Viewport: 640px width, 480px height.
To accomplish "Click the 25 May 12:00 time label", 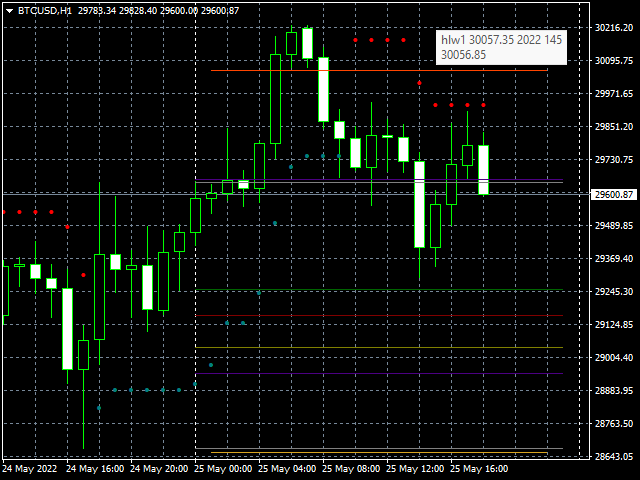I will [x=415, y=469].
